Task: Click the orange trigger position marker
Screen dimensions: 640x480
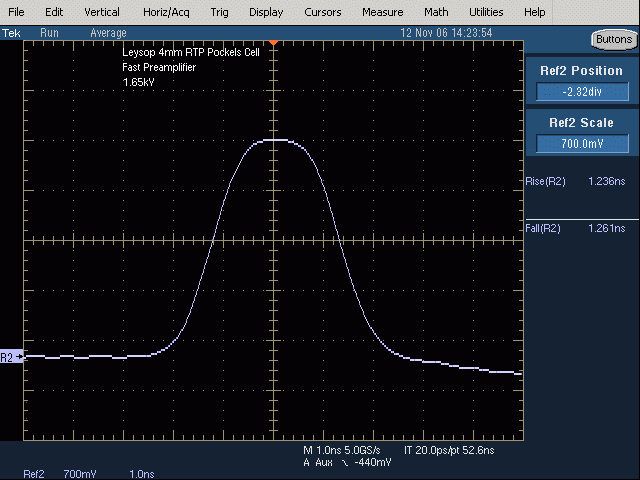Action: pyautogui.click(x=273, y=42)
